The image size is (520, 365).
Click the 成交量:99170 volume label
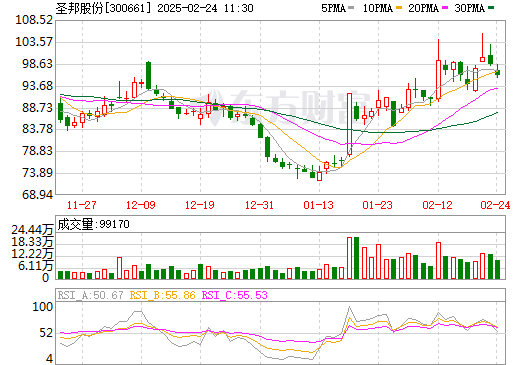[93, 224]
